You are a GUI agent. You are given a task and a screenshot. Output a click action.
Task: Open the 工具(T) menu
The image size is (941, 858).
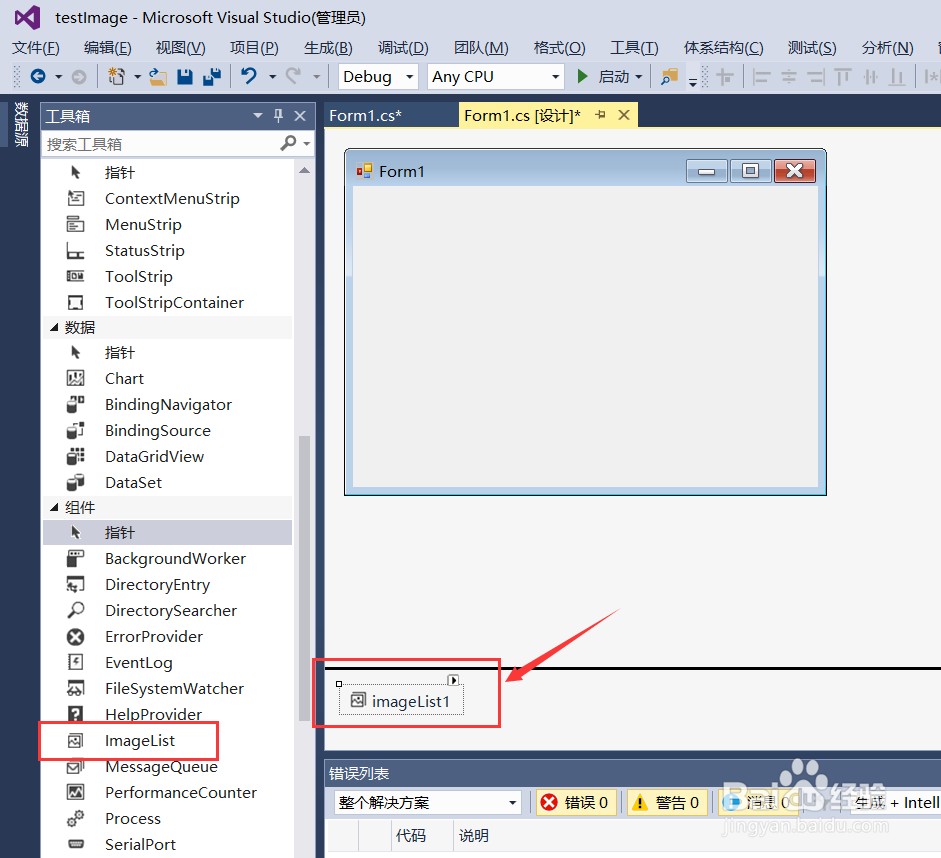pyautogui.click(x=634, y=47)
